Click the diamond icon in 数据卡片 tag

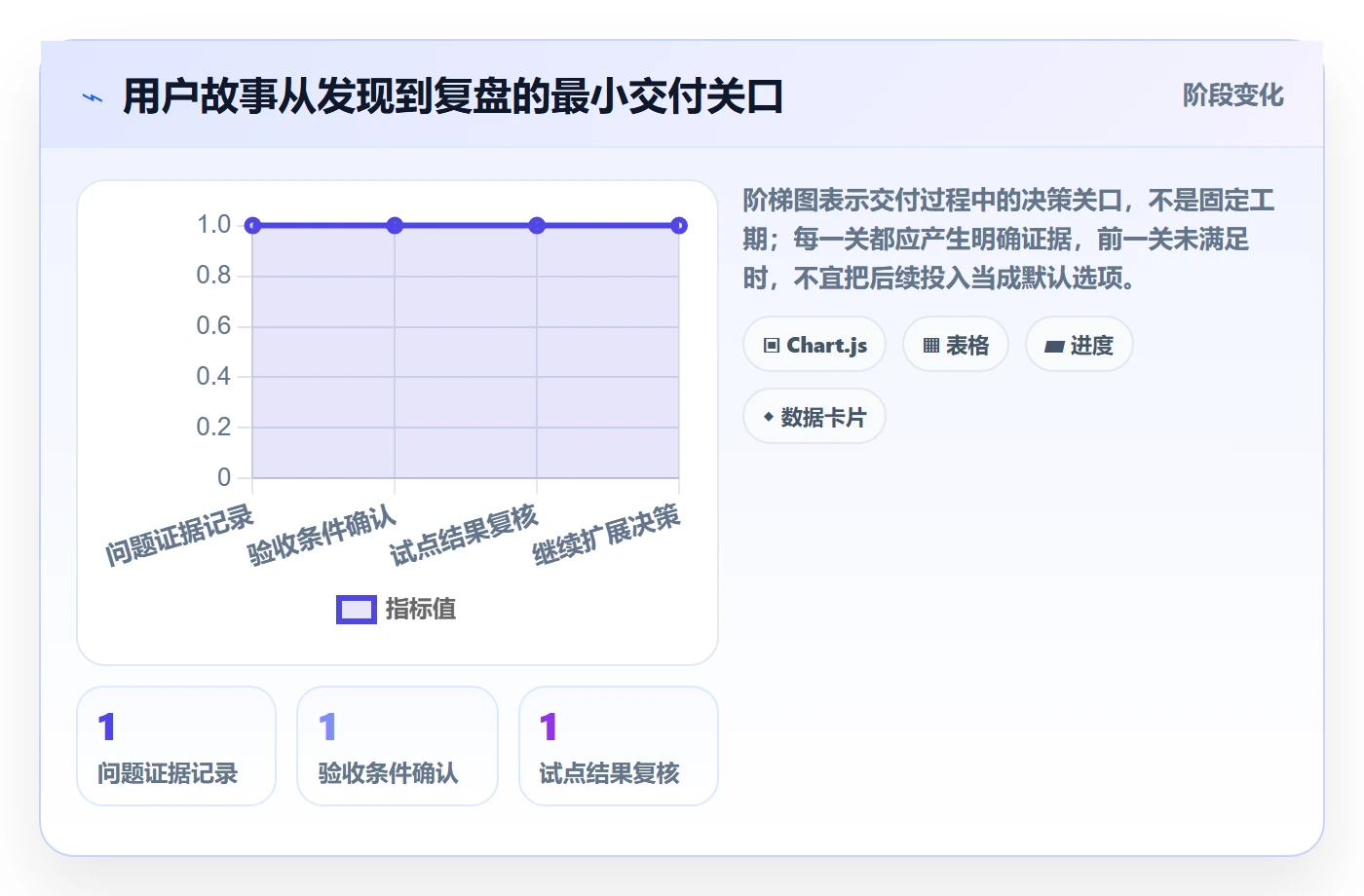[769, 417]
